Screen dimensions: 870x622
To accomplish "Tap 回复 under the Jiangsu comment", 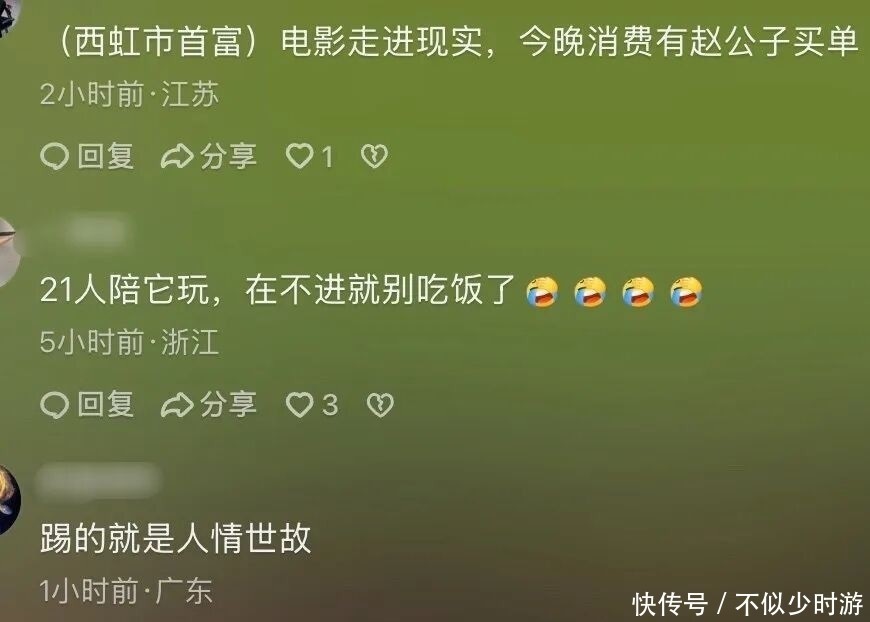I will point(105,156).
